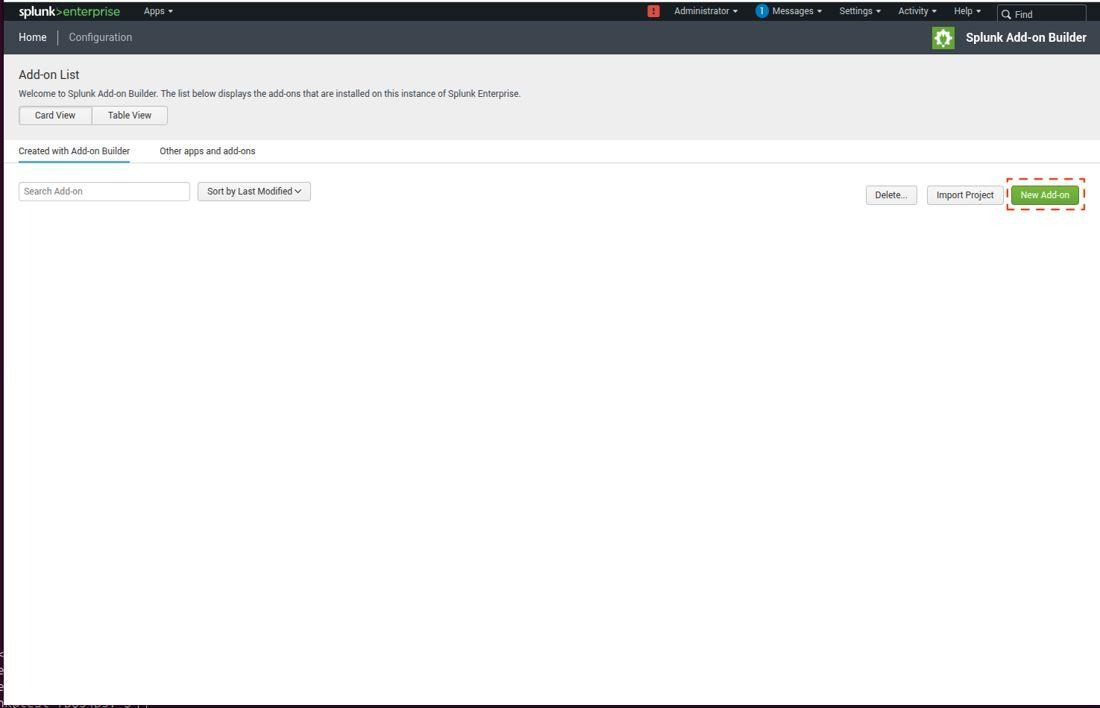1100x708 pixels.
Task: Click the green New Add-on button
Action: [1045, 195]
